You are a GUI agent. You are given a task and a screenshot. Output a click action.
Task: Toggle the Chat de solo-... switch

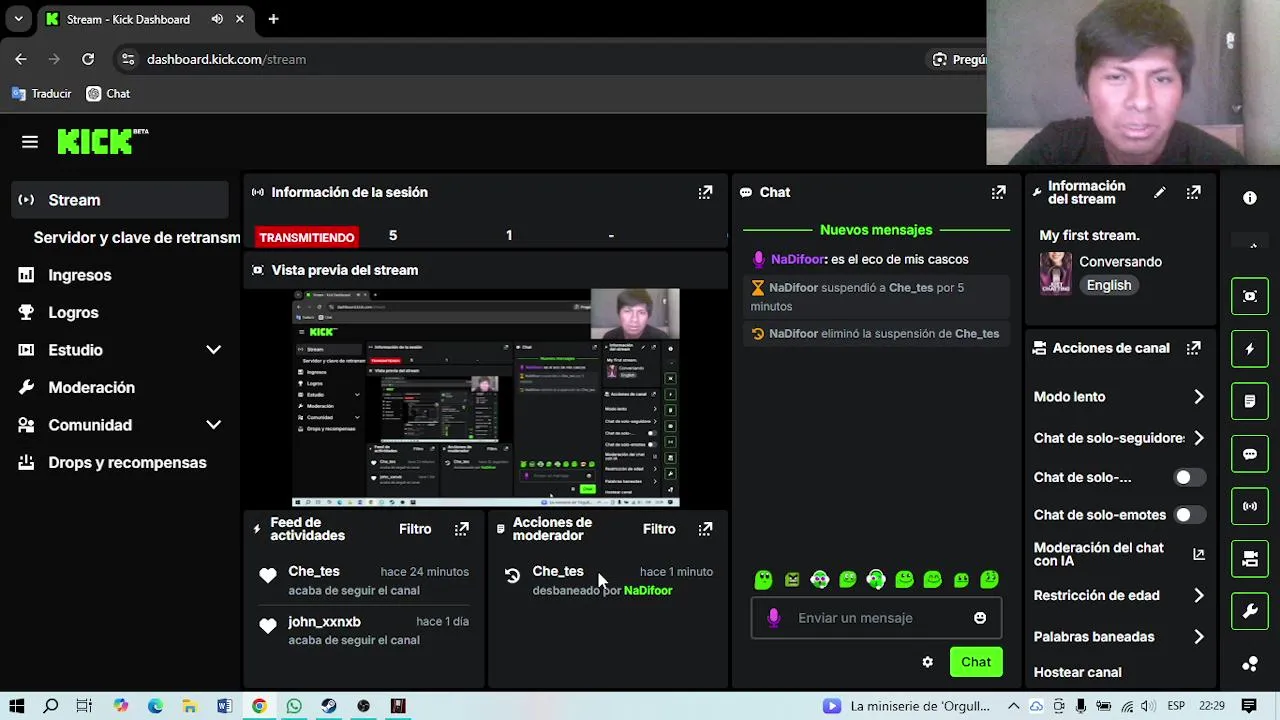(x=1189, y=477)
